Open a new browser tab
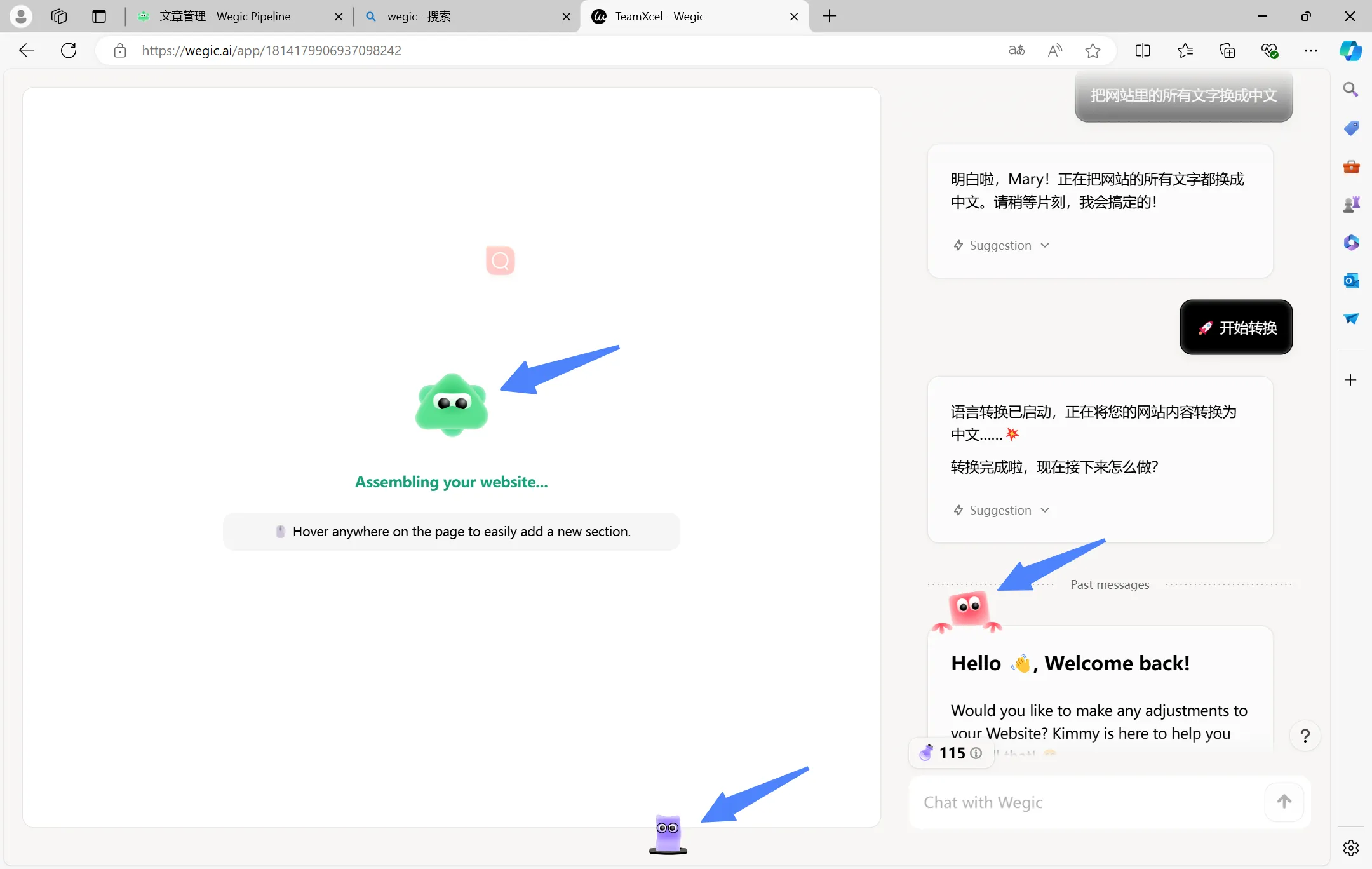 [830, 16]
